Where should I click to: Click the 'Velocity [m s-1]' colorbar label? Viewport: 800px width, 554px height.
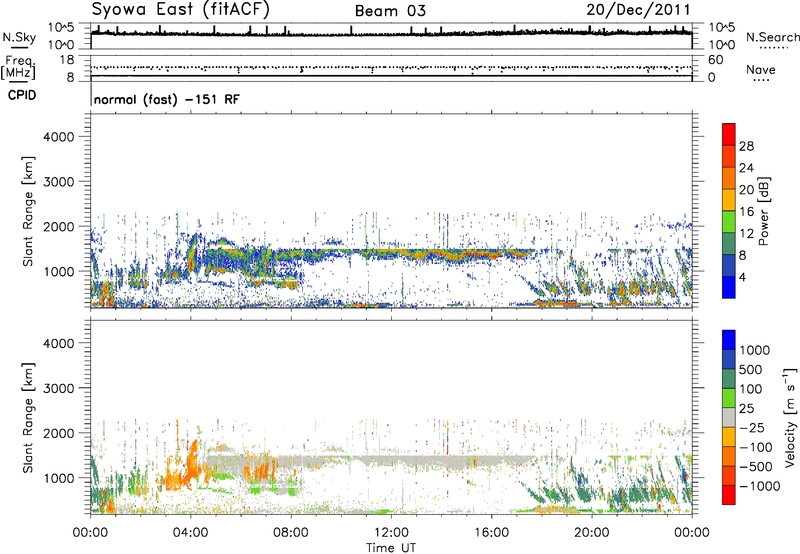(790, 417)
